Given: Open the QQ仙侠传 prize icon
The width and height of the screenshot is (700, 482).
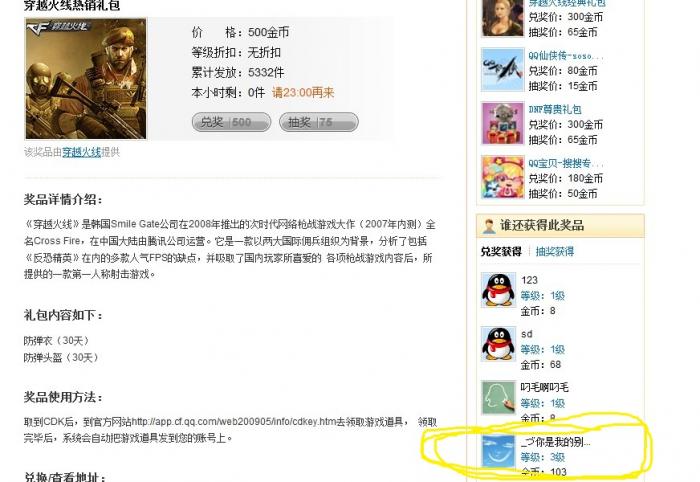Looking at the screenshot, I should coord(503,70).
